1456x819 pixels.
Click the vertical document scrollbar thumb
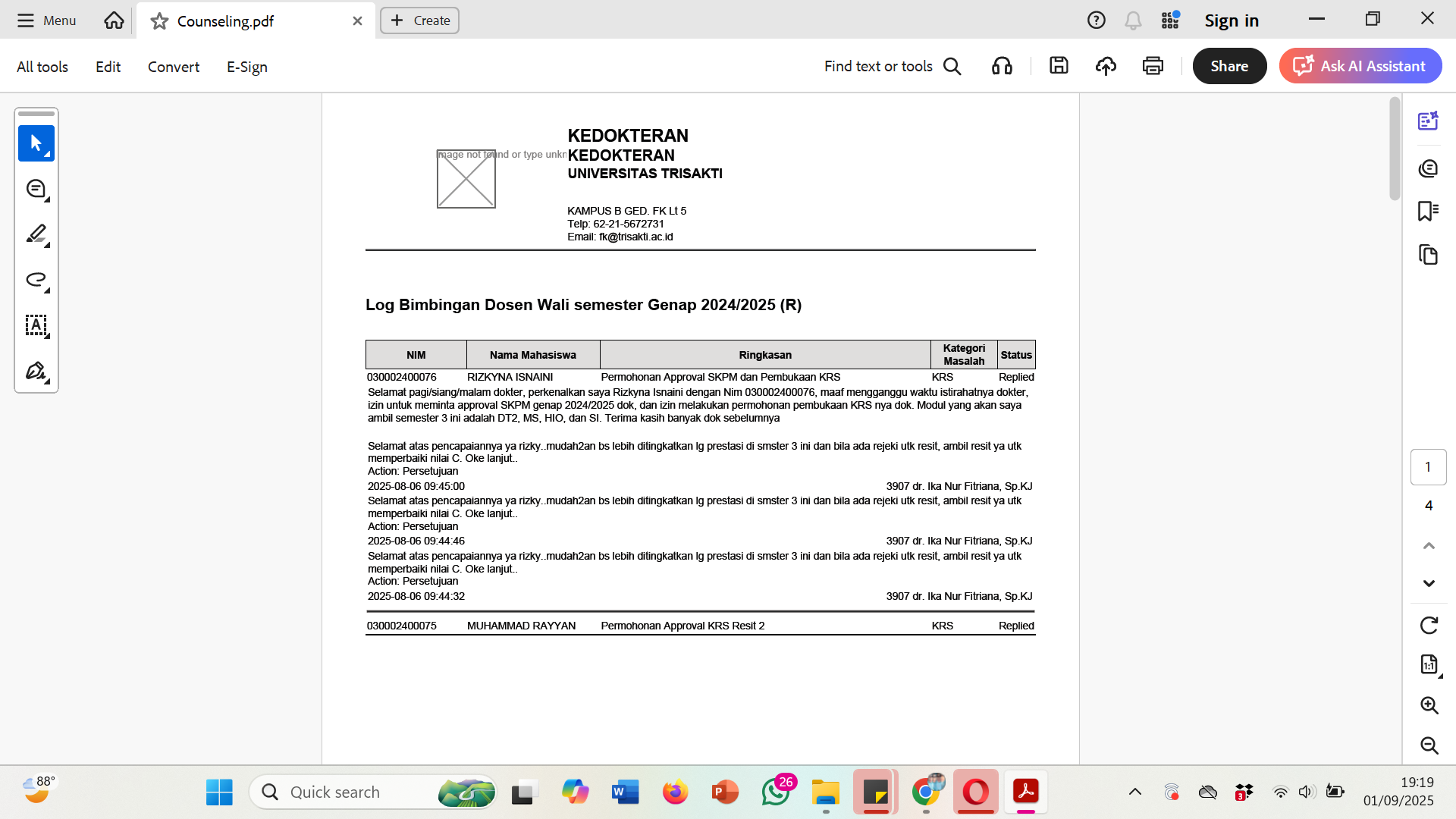(x=1395, y=149)
